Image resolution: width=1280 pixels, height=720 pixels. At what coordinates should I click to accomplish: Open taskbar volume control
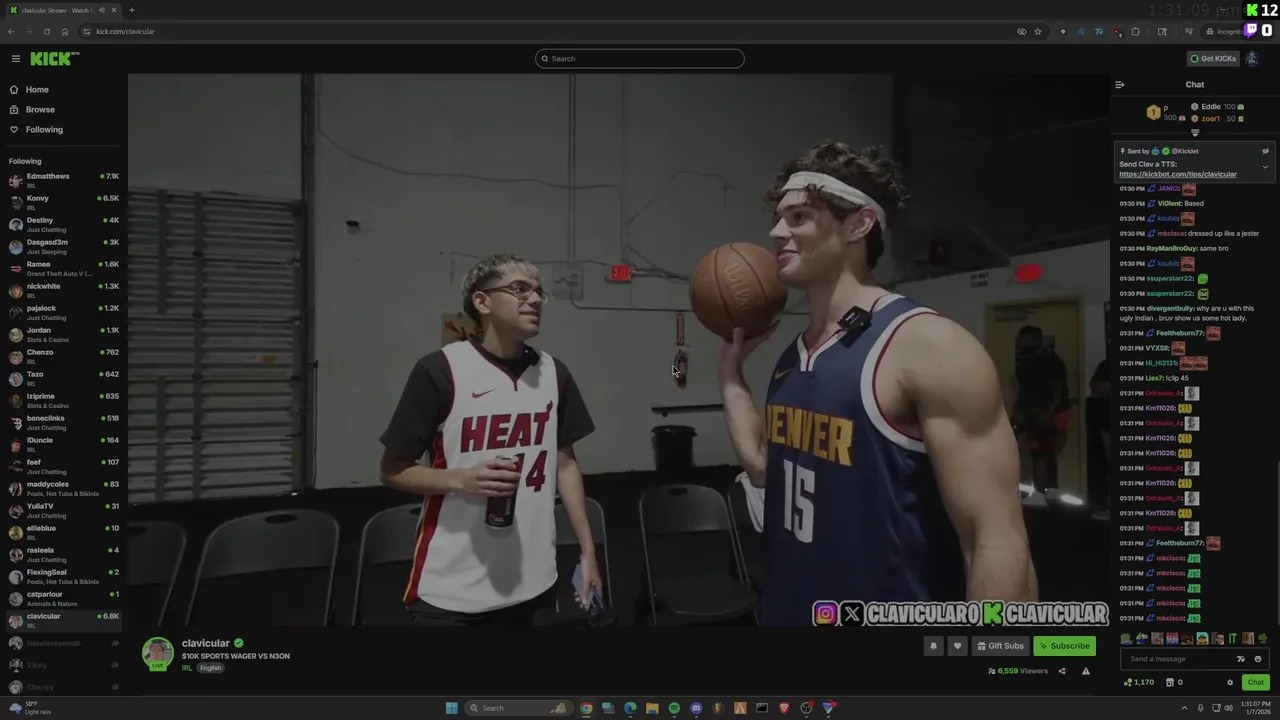[1228, 708]
